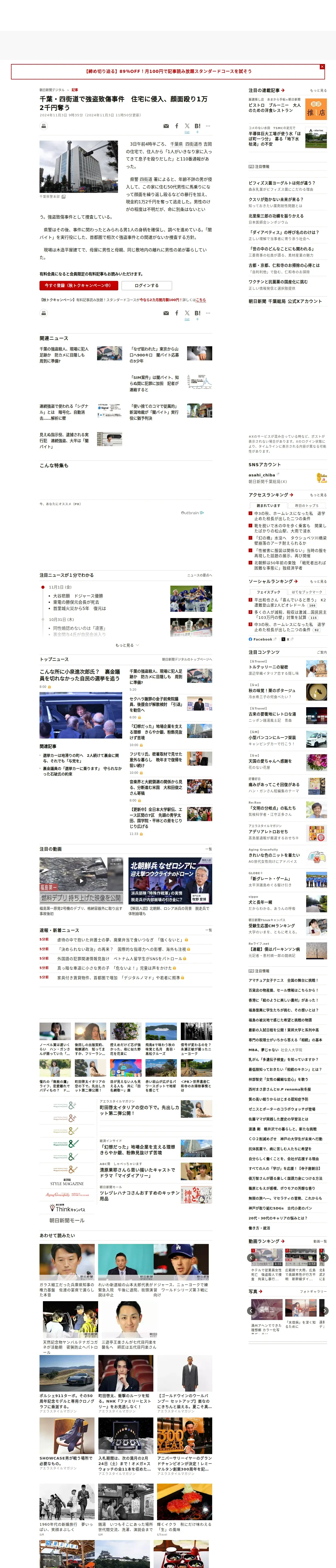Open 動画一覧 link beside 動画ランキング
The height and width of the screenshot is (1568, 336).
pos(320,1241)
